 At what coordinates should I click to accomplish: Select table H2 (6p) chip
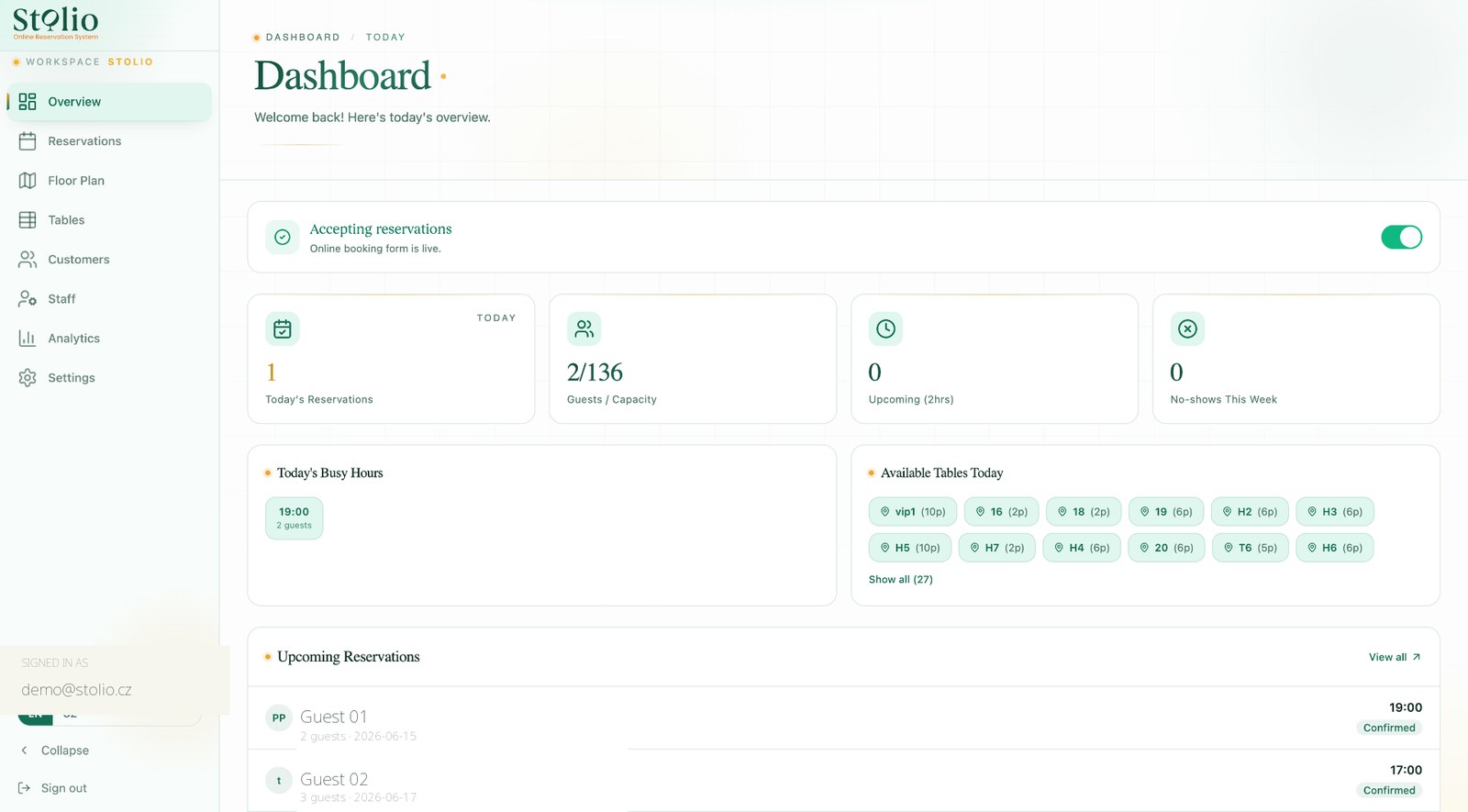click(1250, 512)
